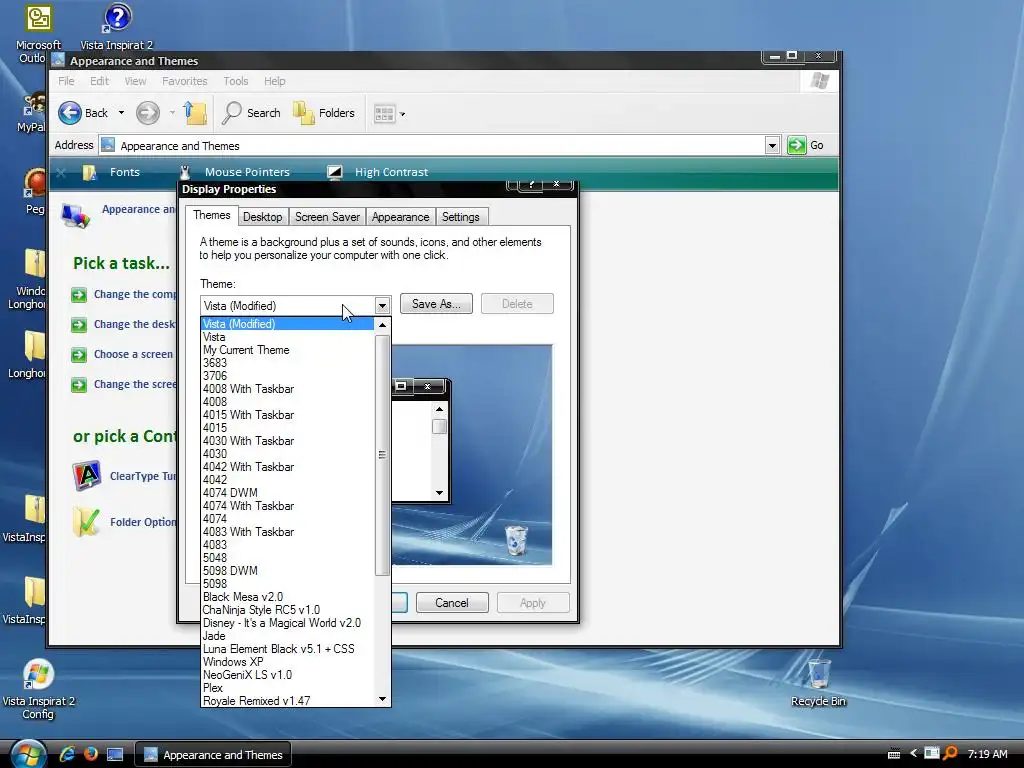Viewport: 1024px width, 768px height.
Task: Click the Address bar field
Action: (431, 145)
